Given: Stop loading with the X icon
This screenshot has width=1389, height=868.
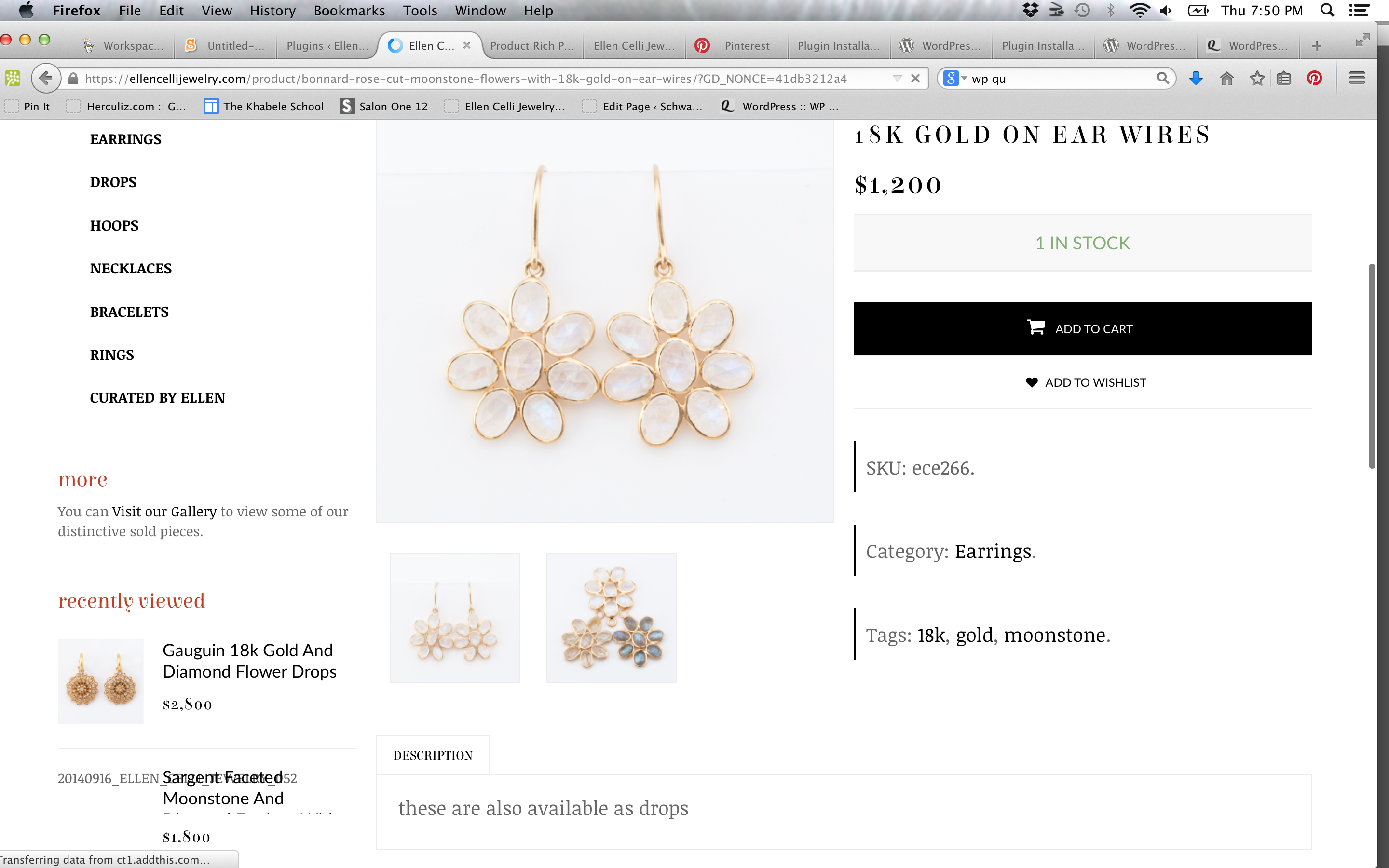Looking at the screenshot, I should coord(915,78).
